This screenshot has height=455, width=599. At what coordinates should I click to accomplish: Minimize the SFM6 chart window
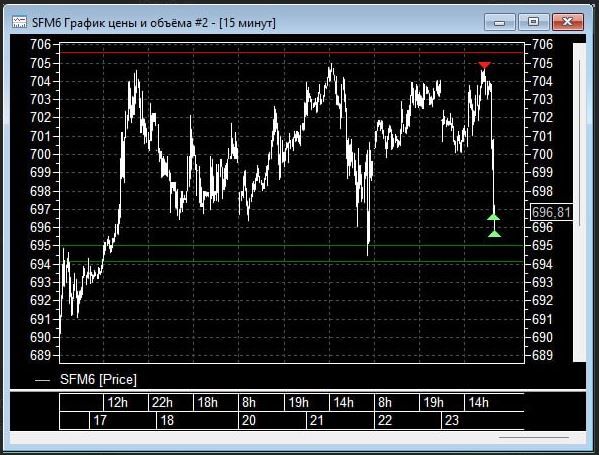[500, 22]
